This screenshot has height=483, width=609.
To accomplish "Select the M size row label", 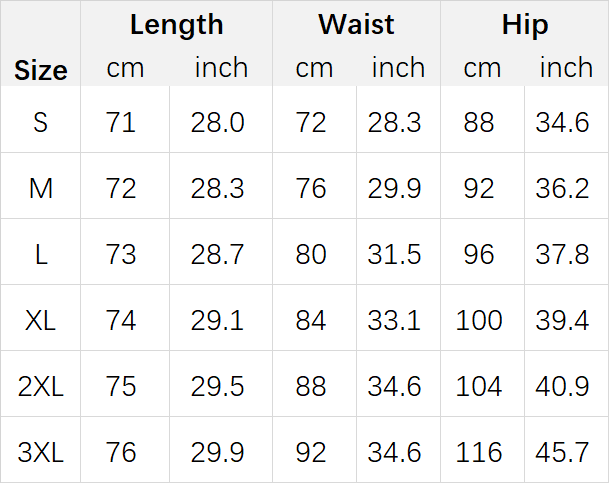I will coord(40,188).
